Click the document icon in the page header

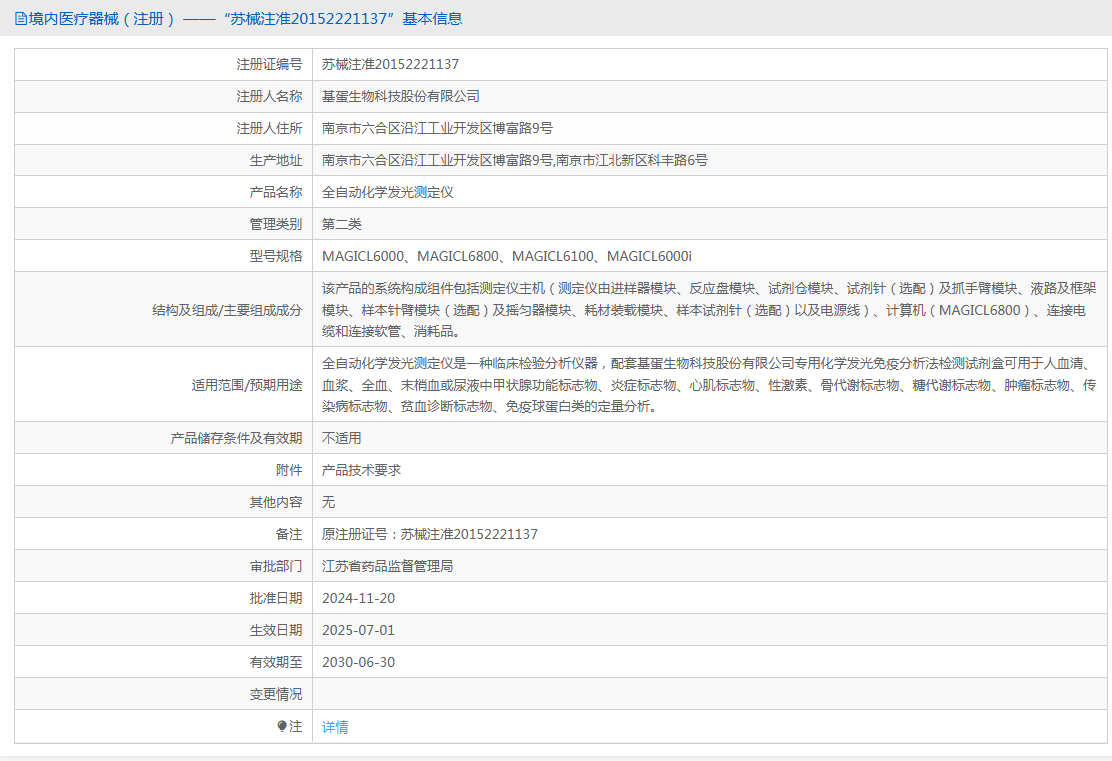pyautogui.click(x=21, y=18)
